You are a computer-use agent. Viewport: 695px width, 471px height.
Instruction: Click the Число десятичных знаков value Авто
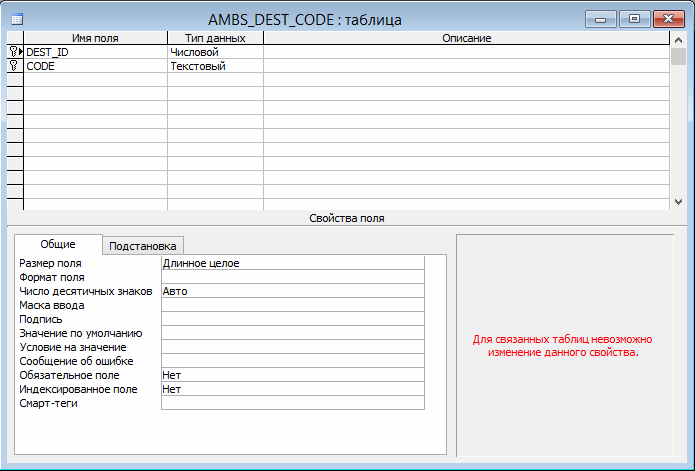pyautogui.click(x=293, y=291)
